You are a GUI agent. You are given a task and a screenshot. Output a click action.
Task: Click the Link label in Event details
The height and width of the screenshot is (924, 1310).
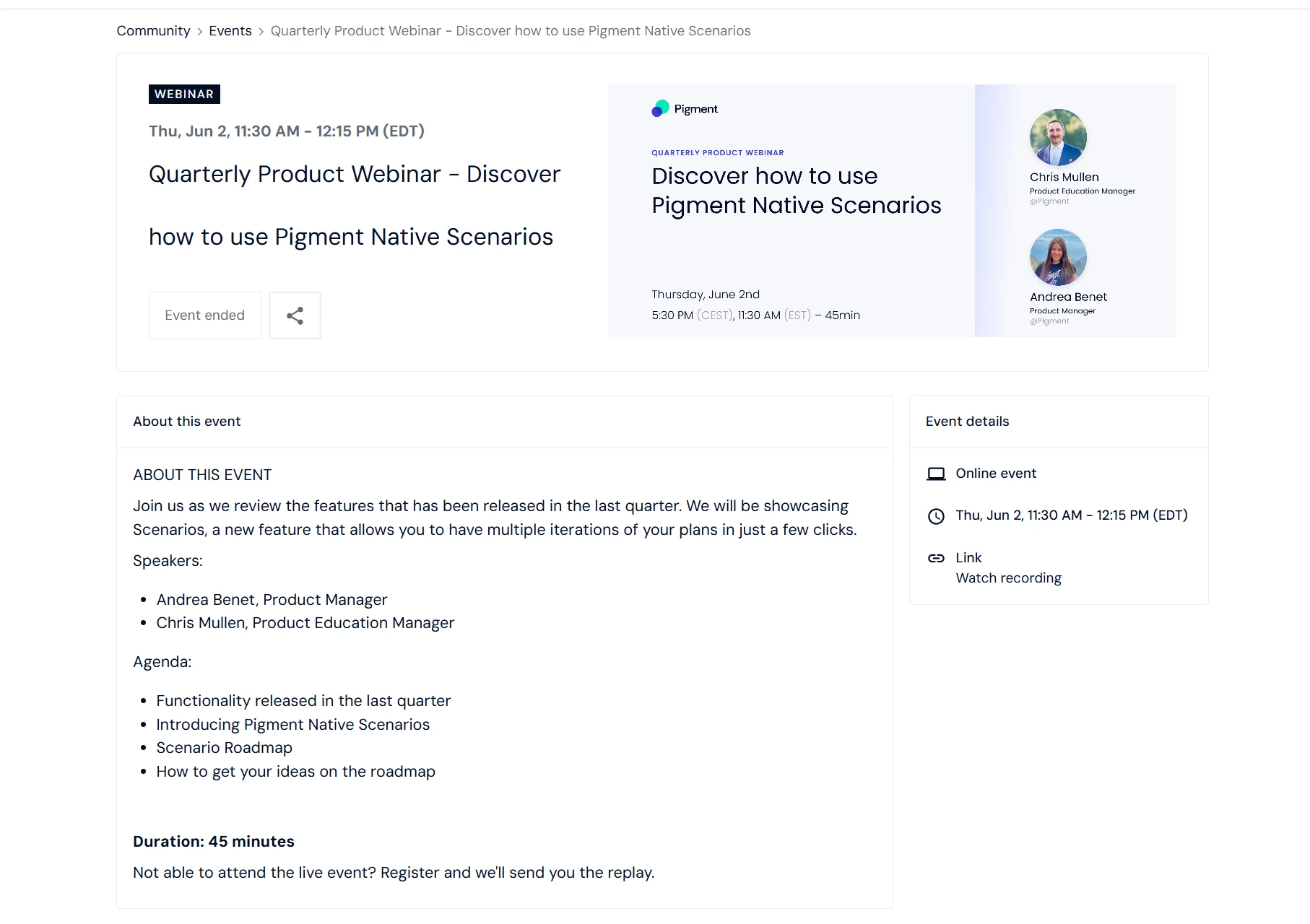pyautogui.click(x=968, y=558)
